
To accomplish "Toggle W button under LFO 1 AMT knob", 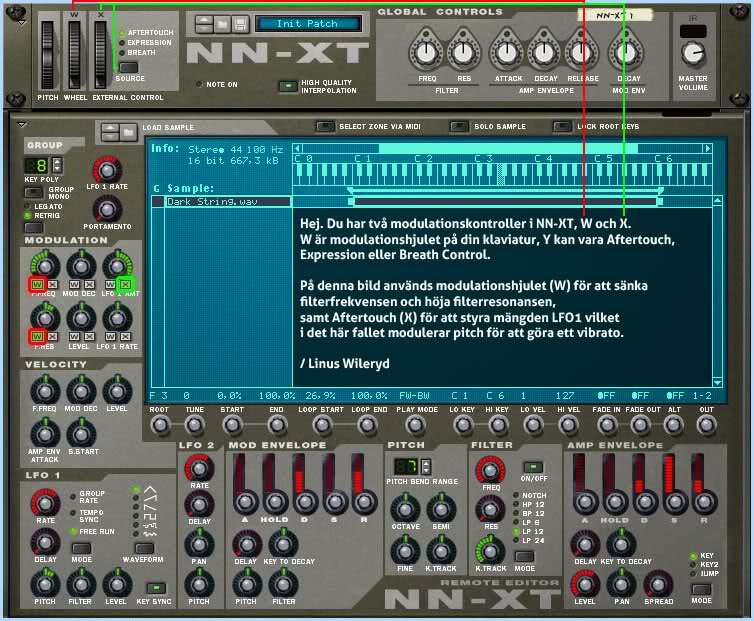I will click(x=110, y=284).
